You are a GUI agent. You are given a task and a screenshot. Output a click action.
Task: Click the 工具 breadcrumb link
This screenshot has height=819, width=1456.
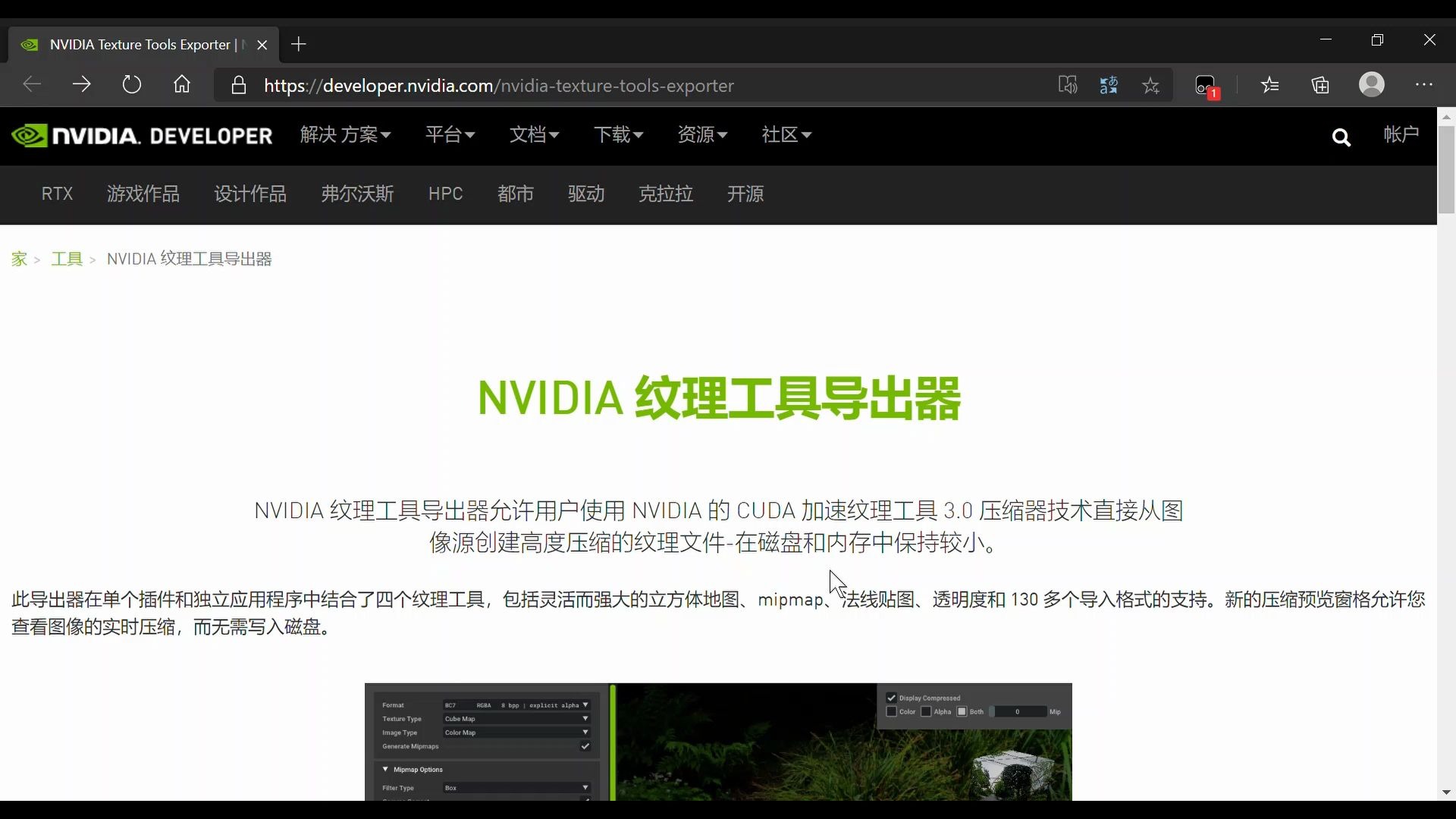[67, 259]
